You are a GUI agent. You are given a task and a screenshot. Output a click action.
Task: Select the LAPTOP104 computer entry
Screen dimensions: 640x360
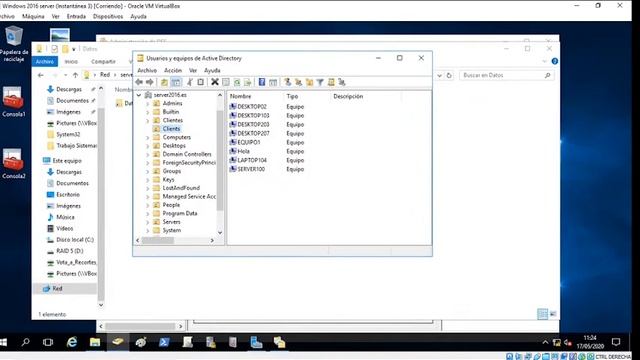click(x=252, y=160)
